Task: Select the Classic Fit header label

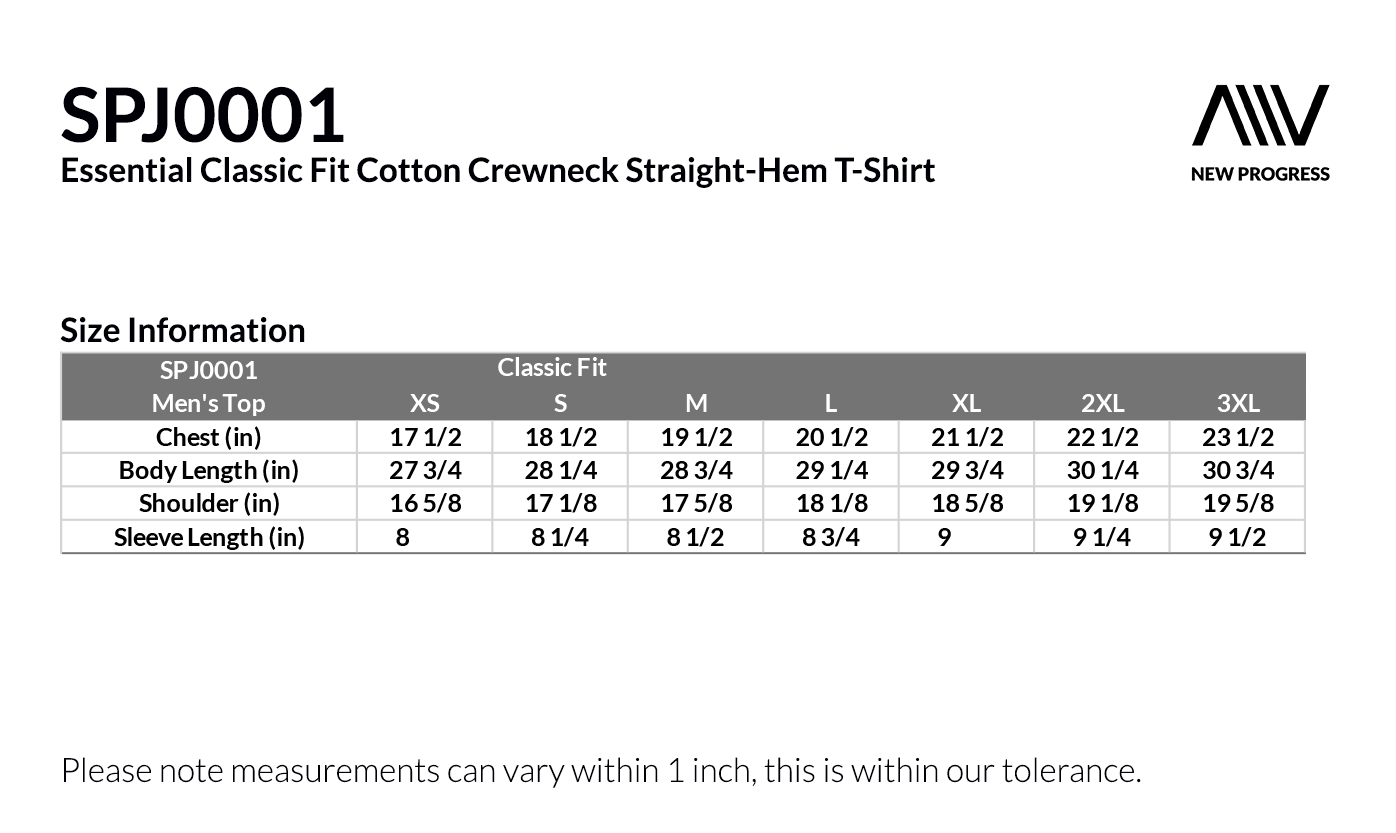Action: 552,368
